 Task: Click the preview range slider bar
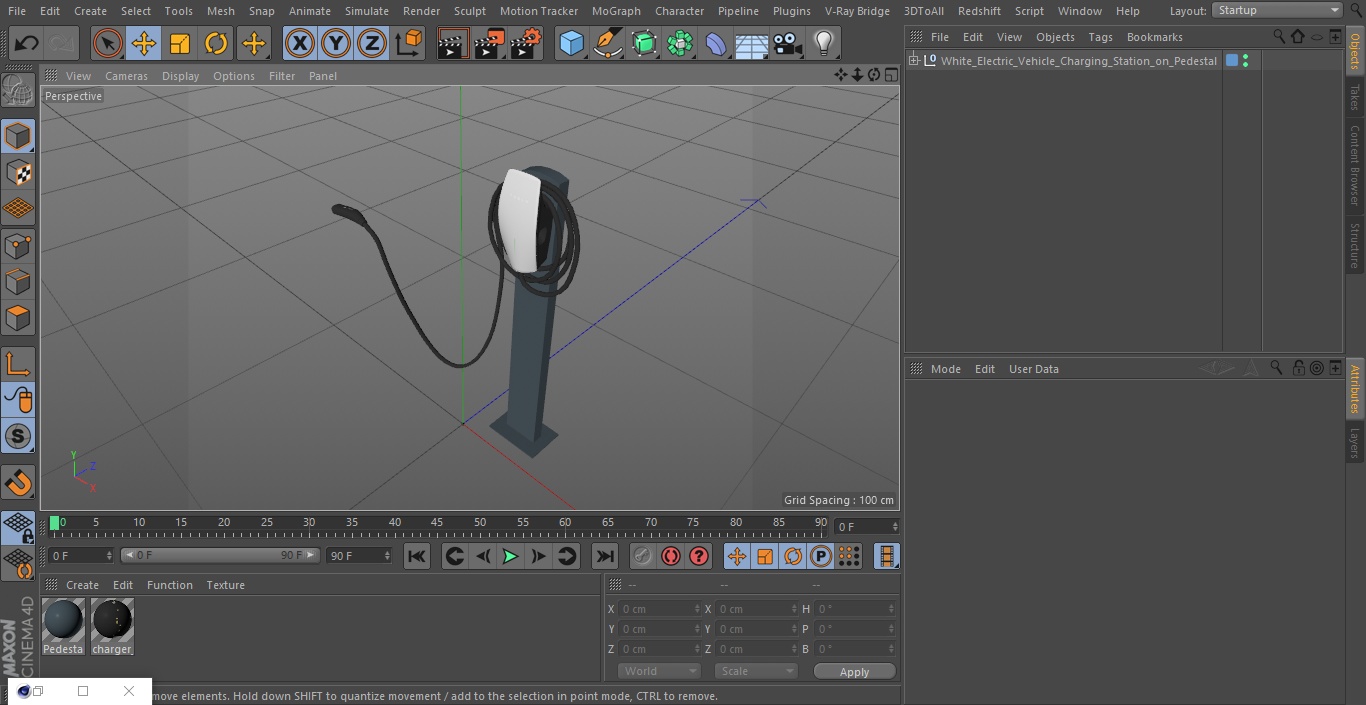(x=220, y=555)
